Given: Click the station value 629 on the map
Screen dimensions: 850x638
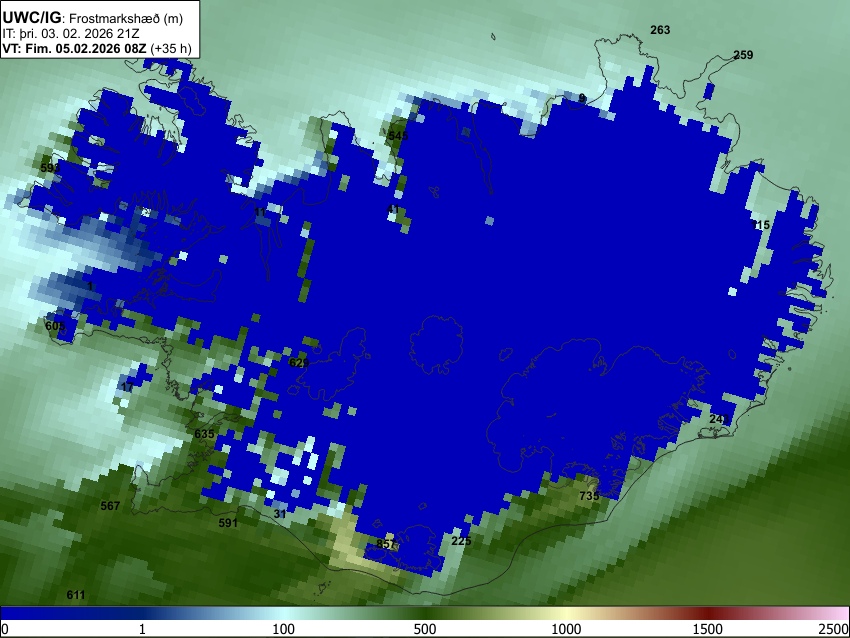Looking at the screenshot, I should tap(299, 363).
